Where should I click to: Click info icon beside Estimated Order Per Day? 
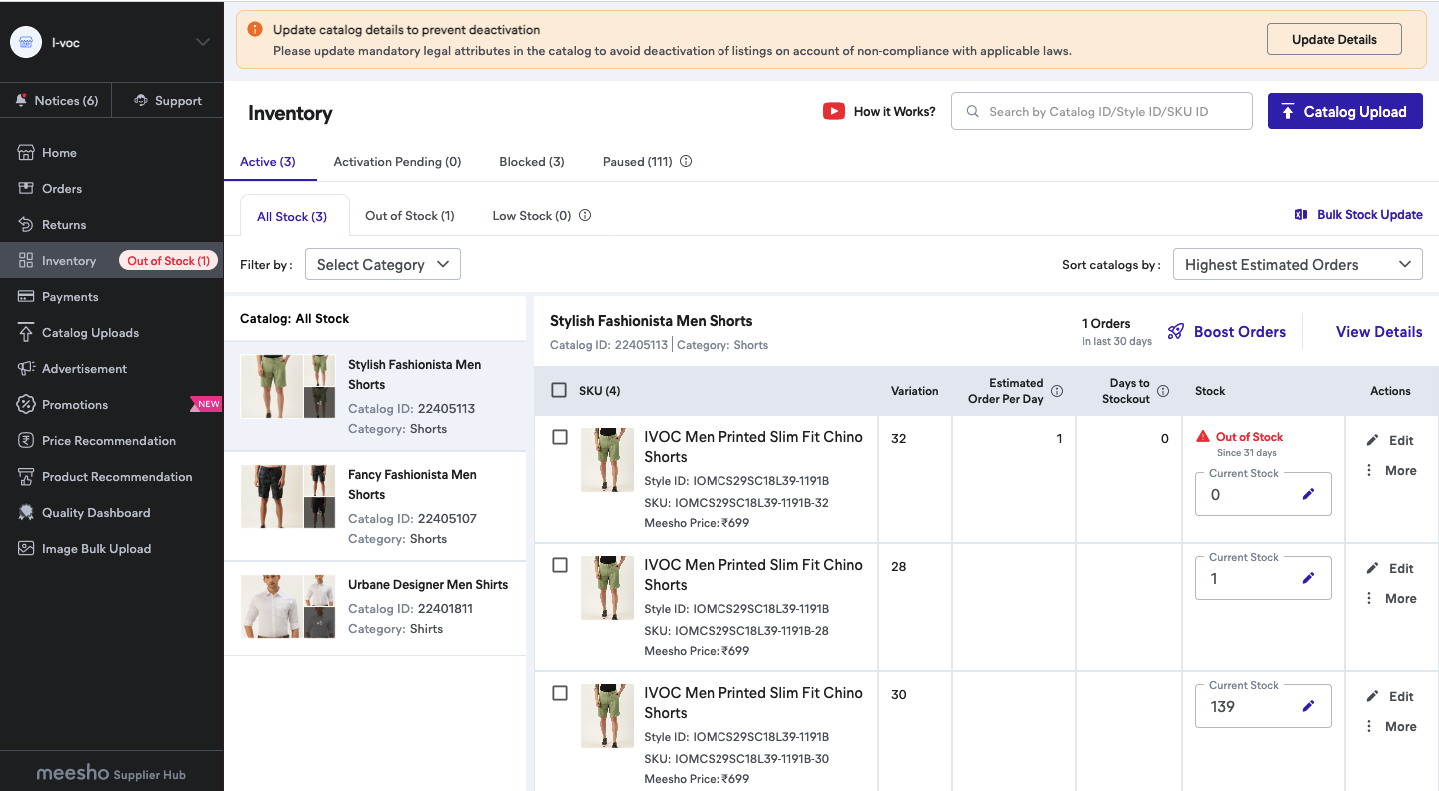click(x=1057, y=391)
